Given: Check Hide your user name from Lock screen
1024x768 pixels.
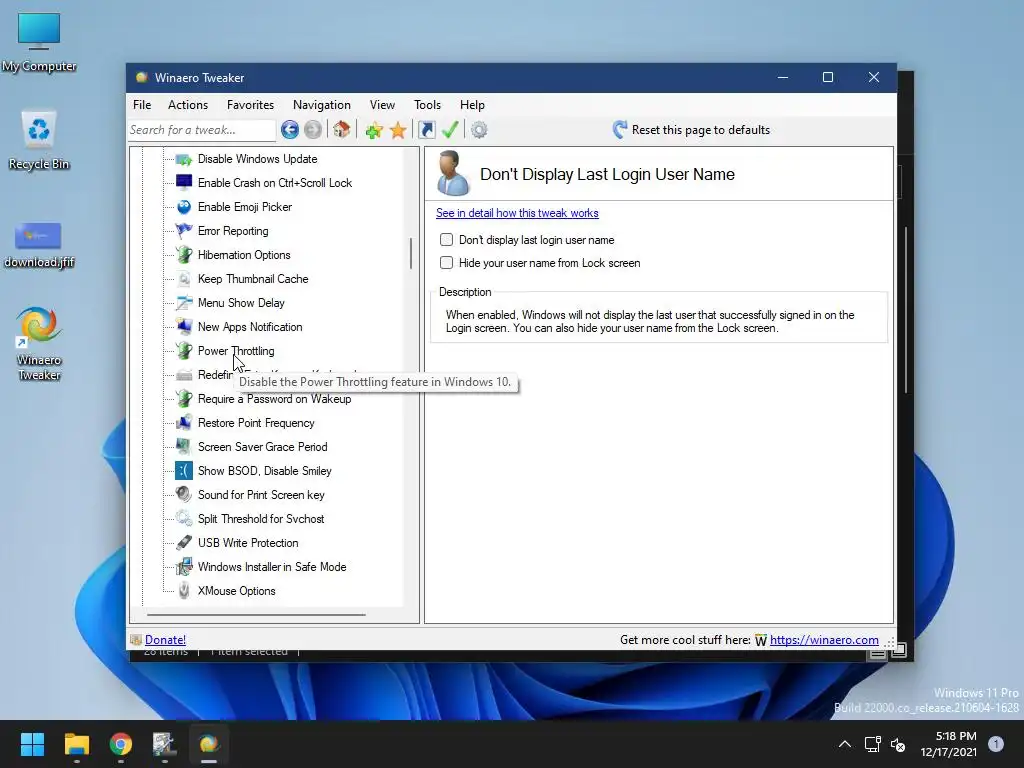Looking at the screenshot, I should pyautogui.click(x=446, y=263).
